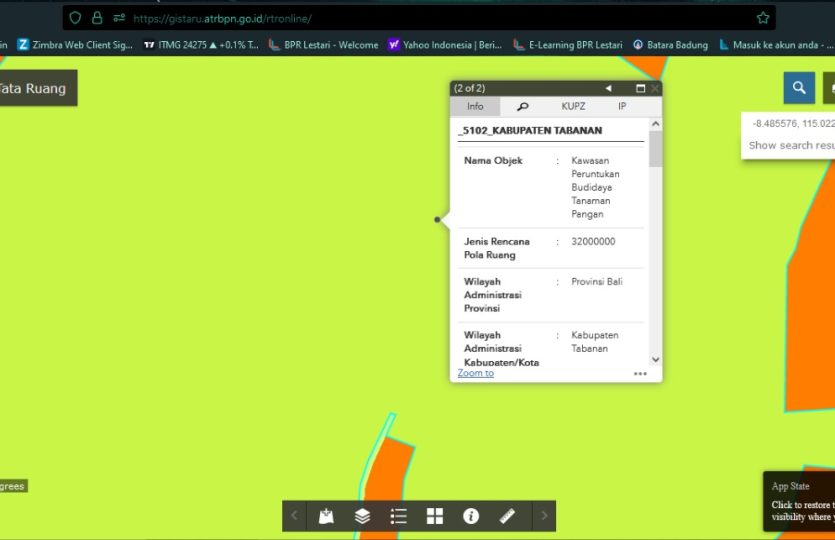Open the BPR Lestari - Welcome bookmark

(x=324, y=45)
